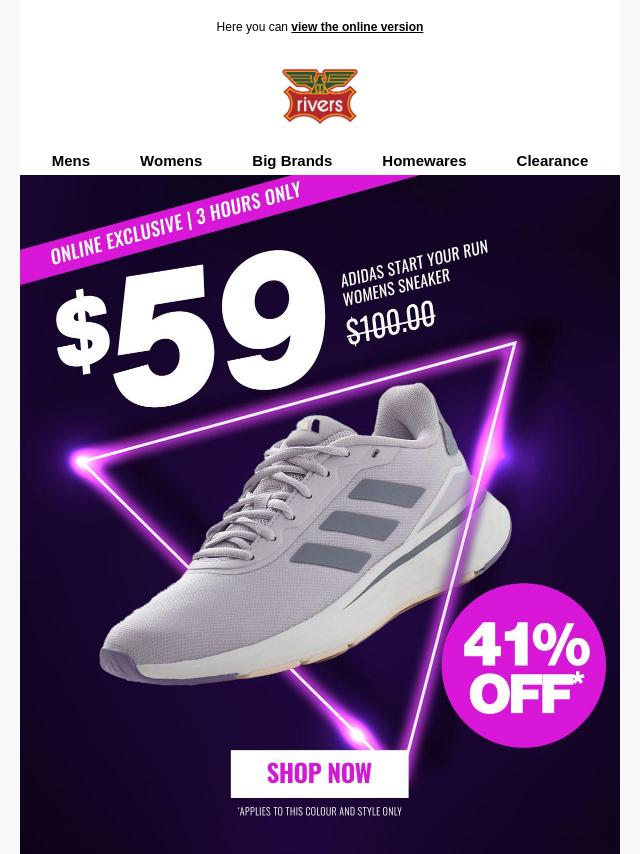Open the Mens category
This screenshot has height=854, width=640.
pos(71,161)
